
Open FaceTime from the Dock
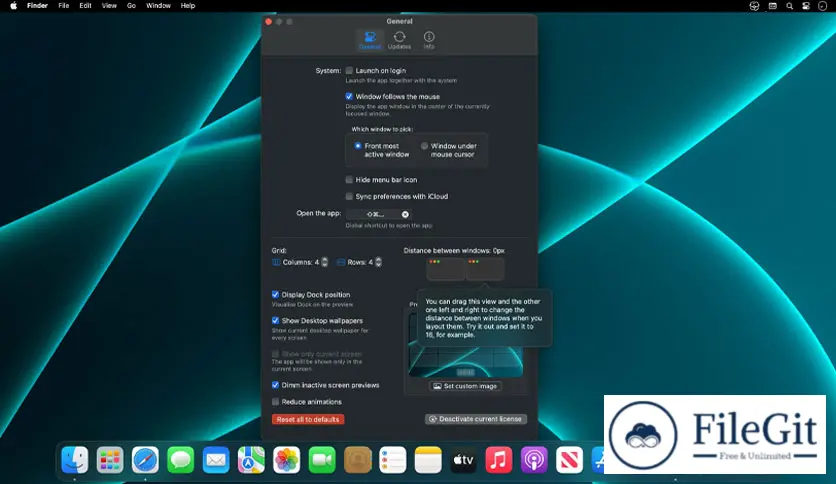coord(322,459)
